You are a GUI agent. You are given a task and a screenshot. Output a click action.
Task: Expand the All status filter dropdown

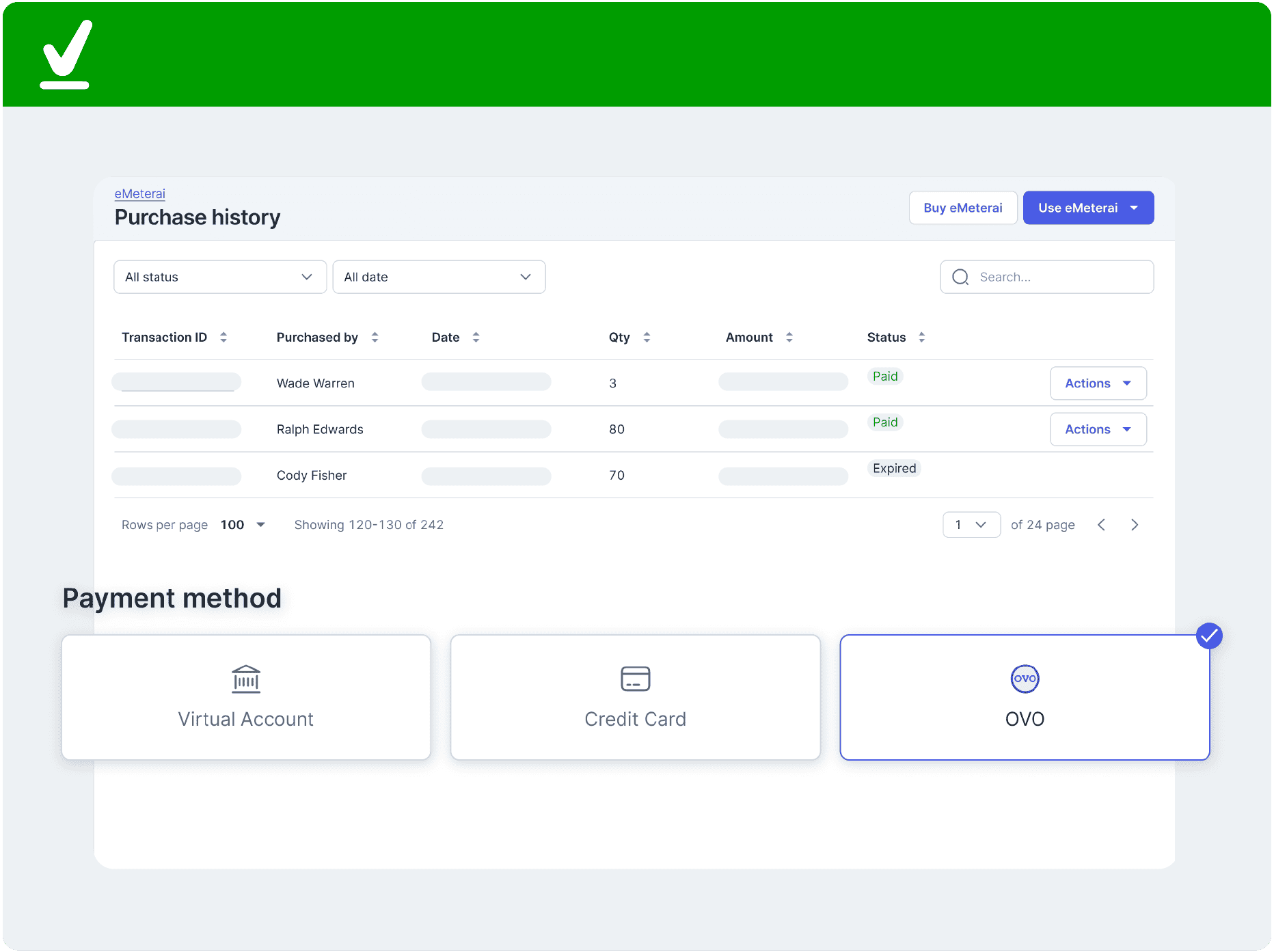[x=220, y=277]
